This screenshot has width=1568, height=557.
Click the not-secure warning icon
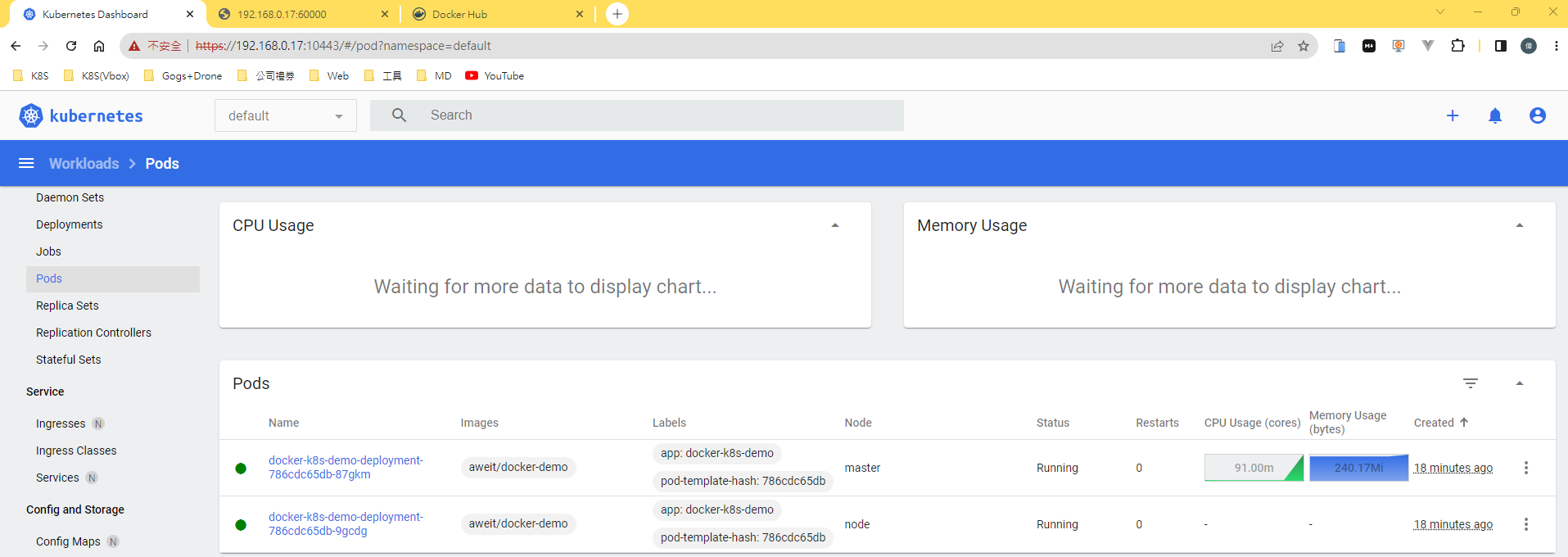pos(134,46)
